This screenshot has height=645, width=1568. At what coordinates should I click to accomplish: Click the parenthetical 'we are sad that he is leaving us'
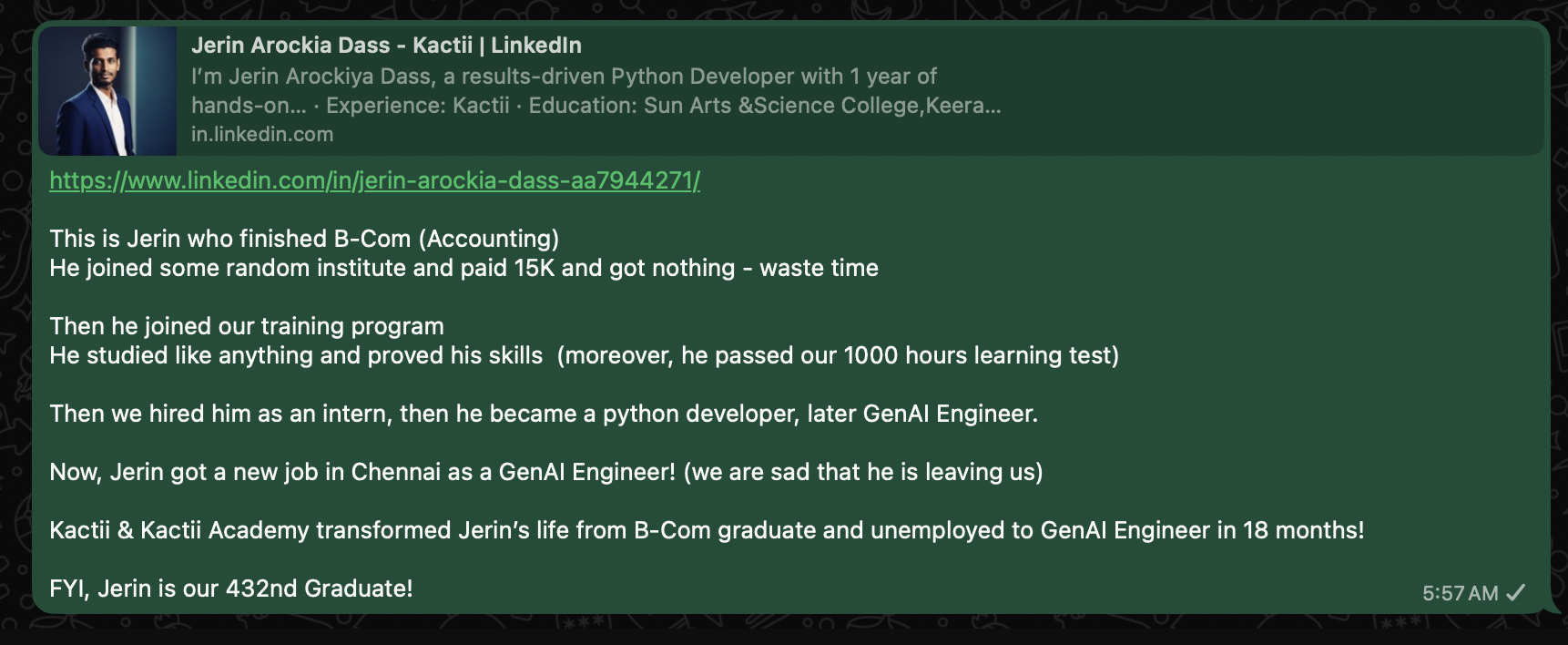point(862,472)
